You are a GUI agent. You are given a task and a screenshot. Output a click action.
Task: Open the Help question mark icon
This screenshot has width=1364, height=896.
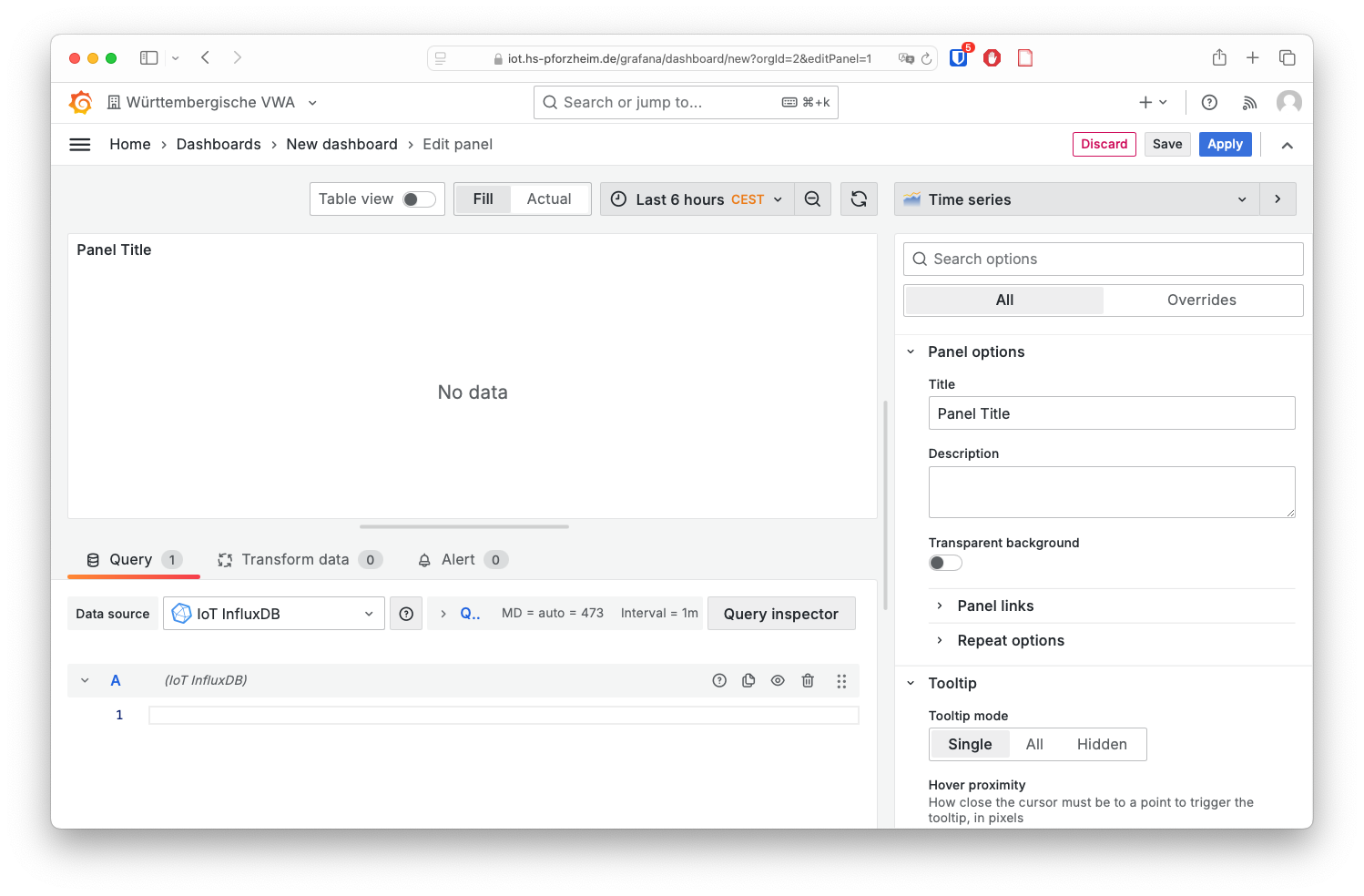1209,102
